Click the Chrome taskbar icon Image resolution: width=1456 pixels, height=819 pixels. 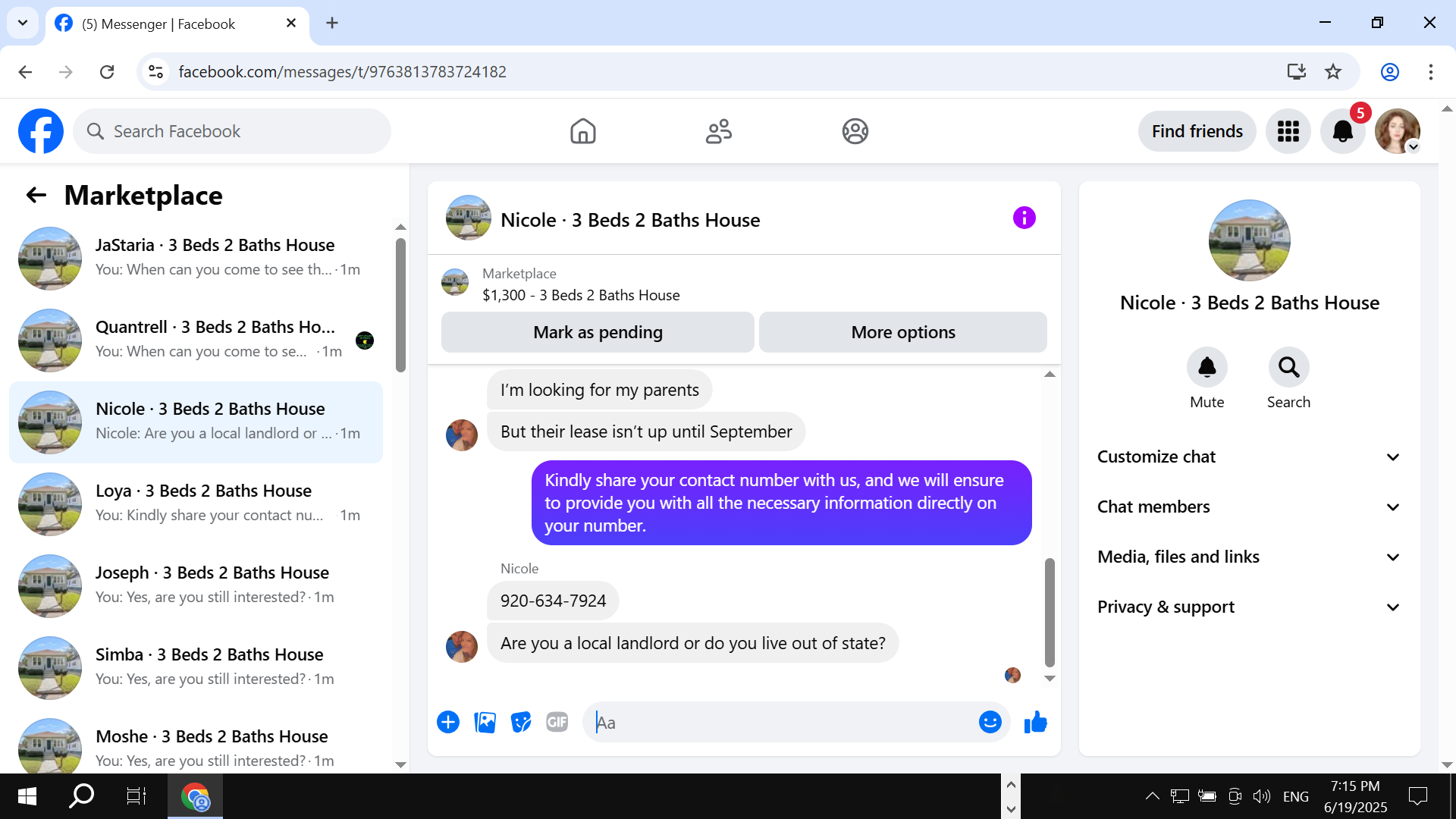click(x=196, y=796)
